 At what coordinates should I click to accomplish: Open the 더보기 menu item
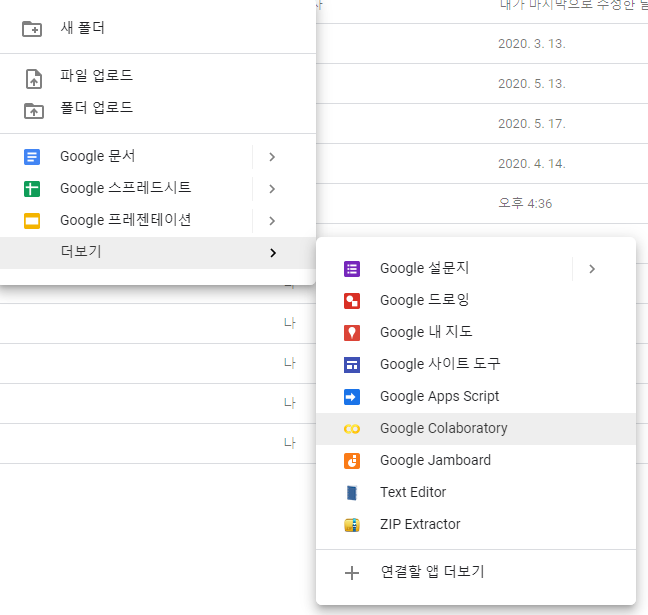(158, 253)
